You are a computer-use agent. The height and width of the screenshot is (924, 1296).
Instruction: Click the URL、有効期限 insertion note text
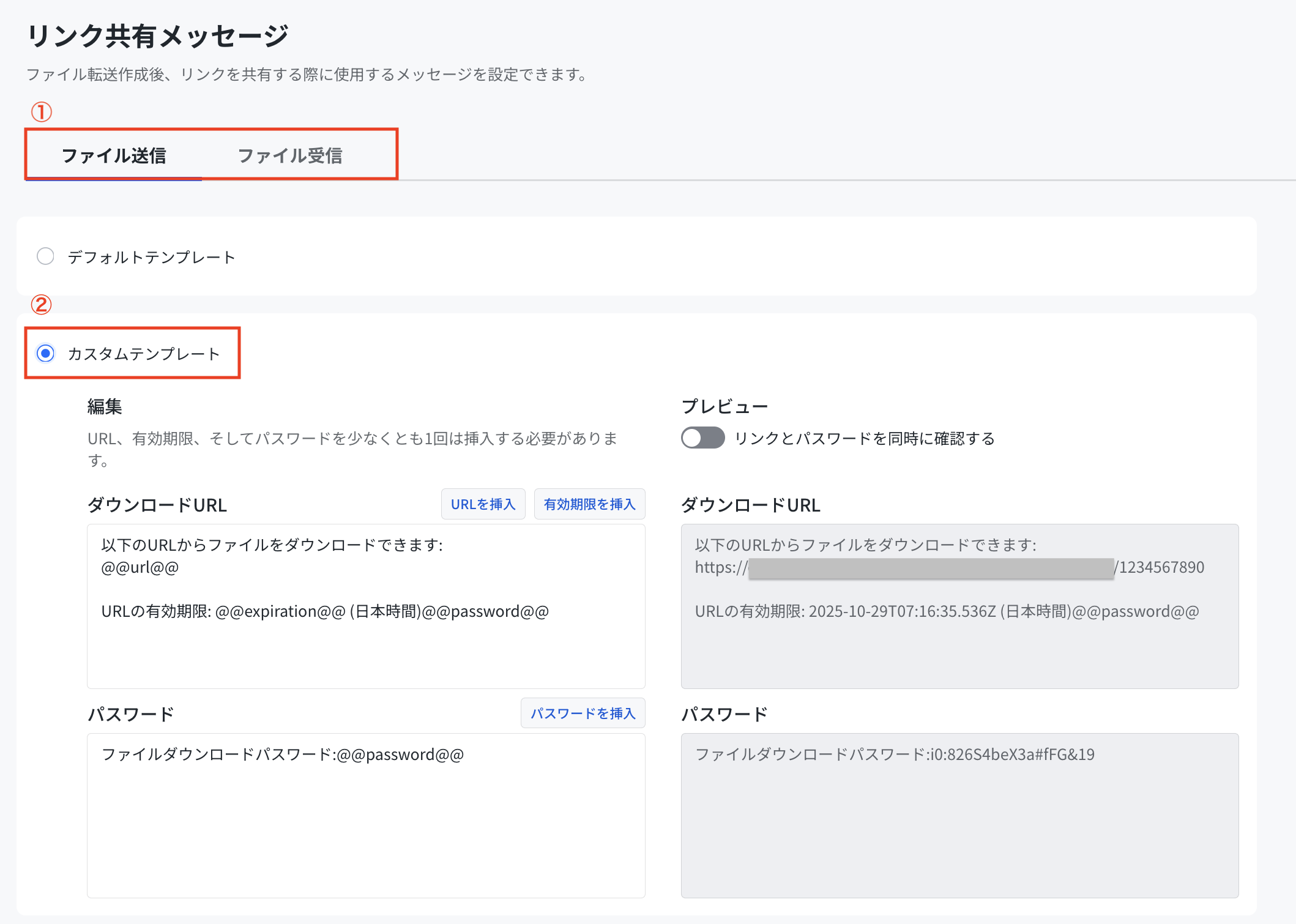[x=352, y=449]
